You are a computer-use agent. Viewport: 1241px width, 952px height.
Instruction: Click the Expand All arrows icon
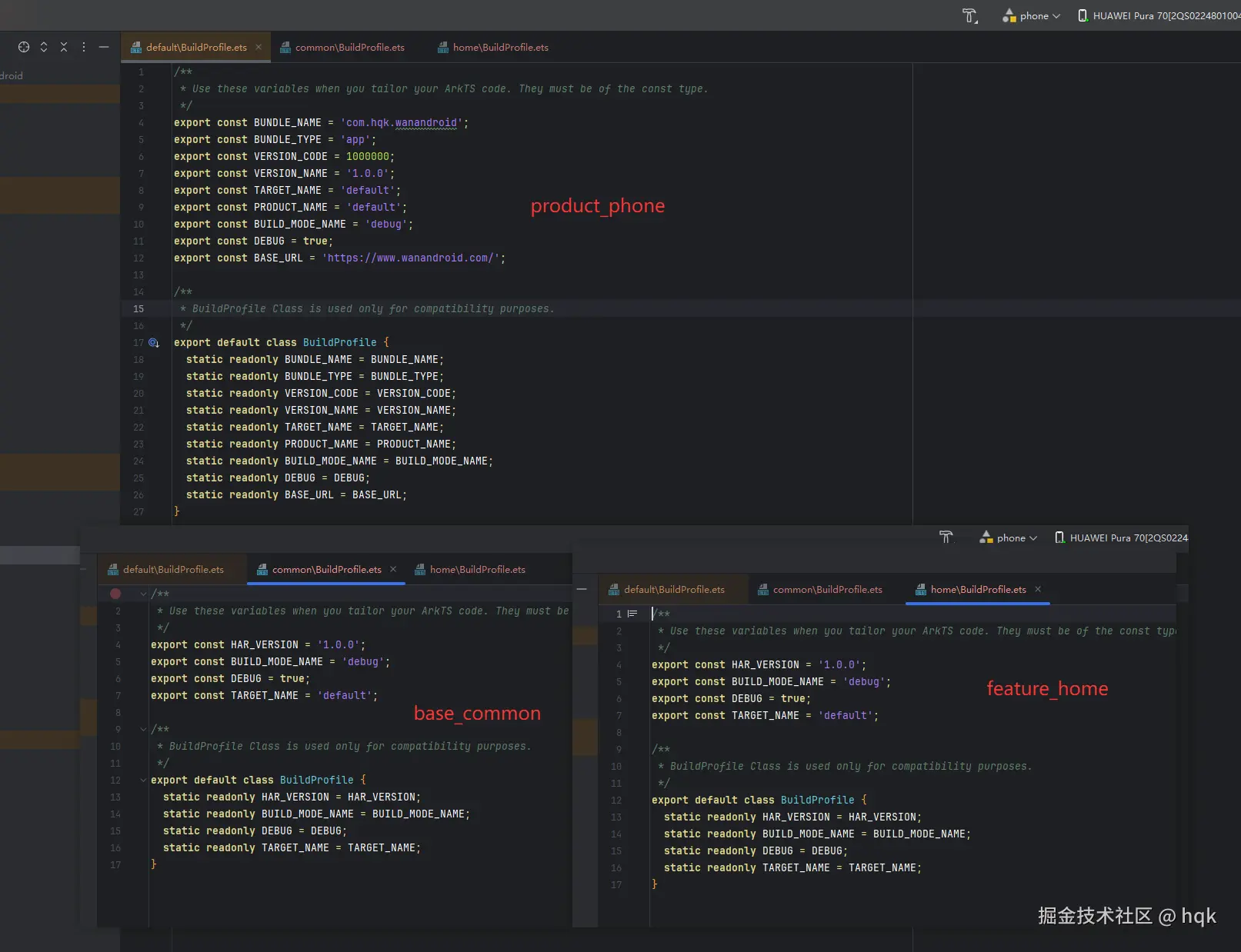(44, 47)
